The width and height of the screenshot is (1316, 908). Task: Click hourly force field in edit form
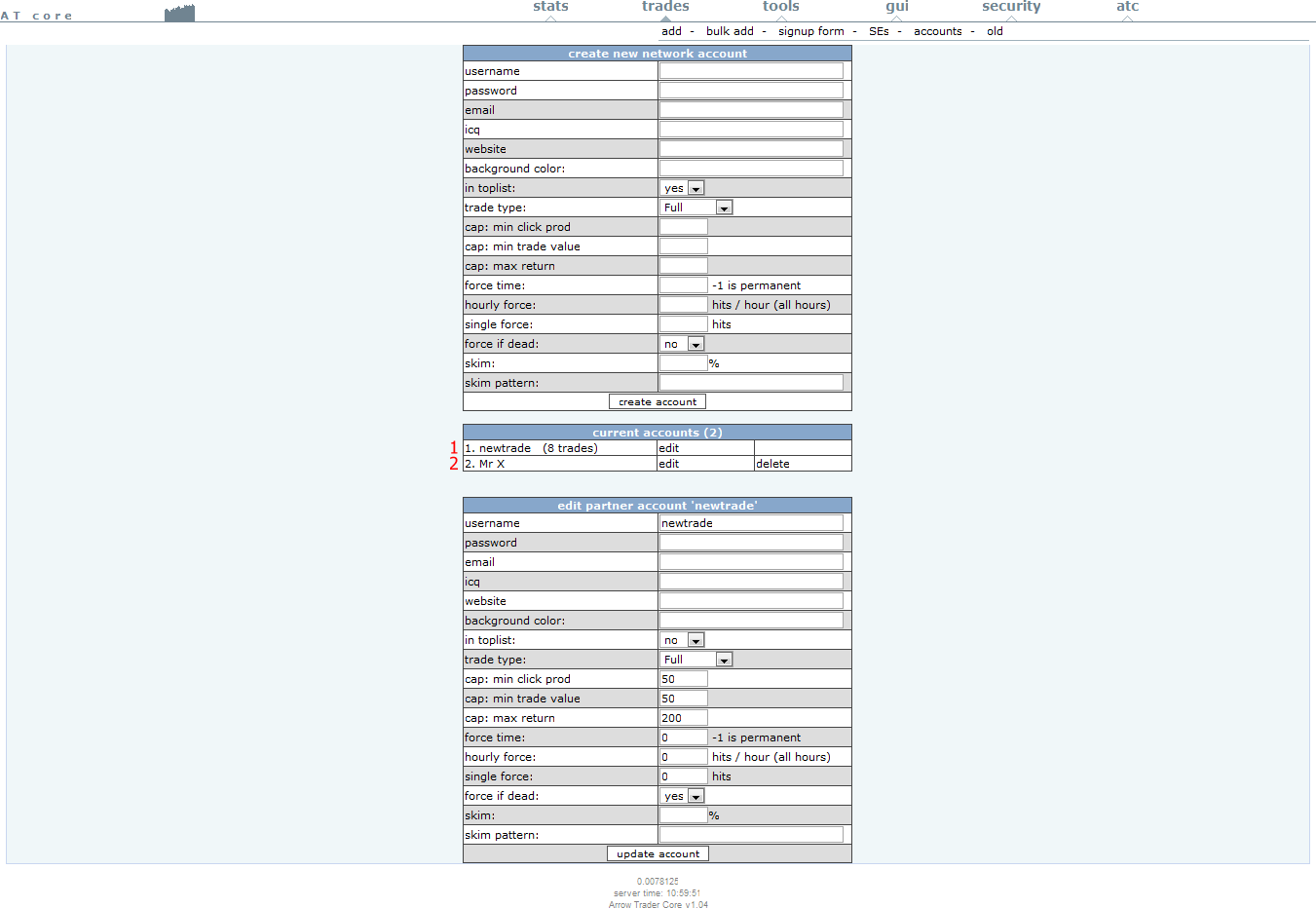(x=684, y=757)
